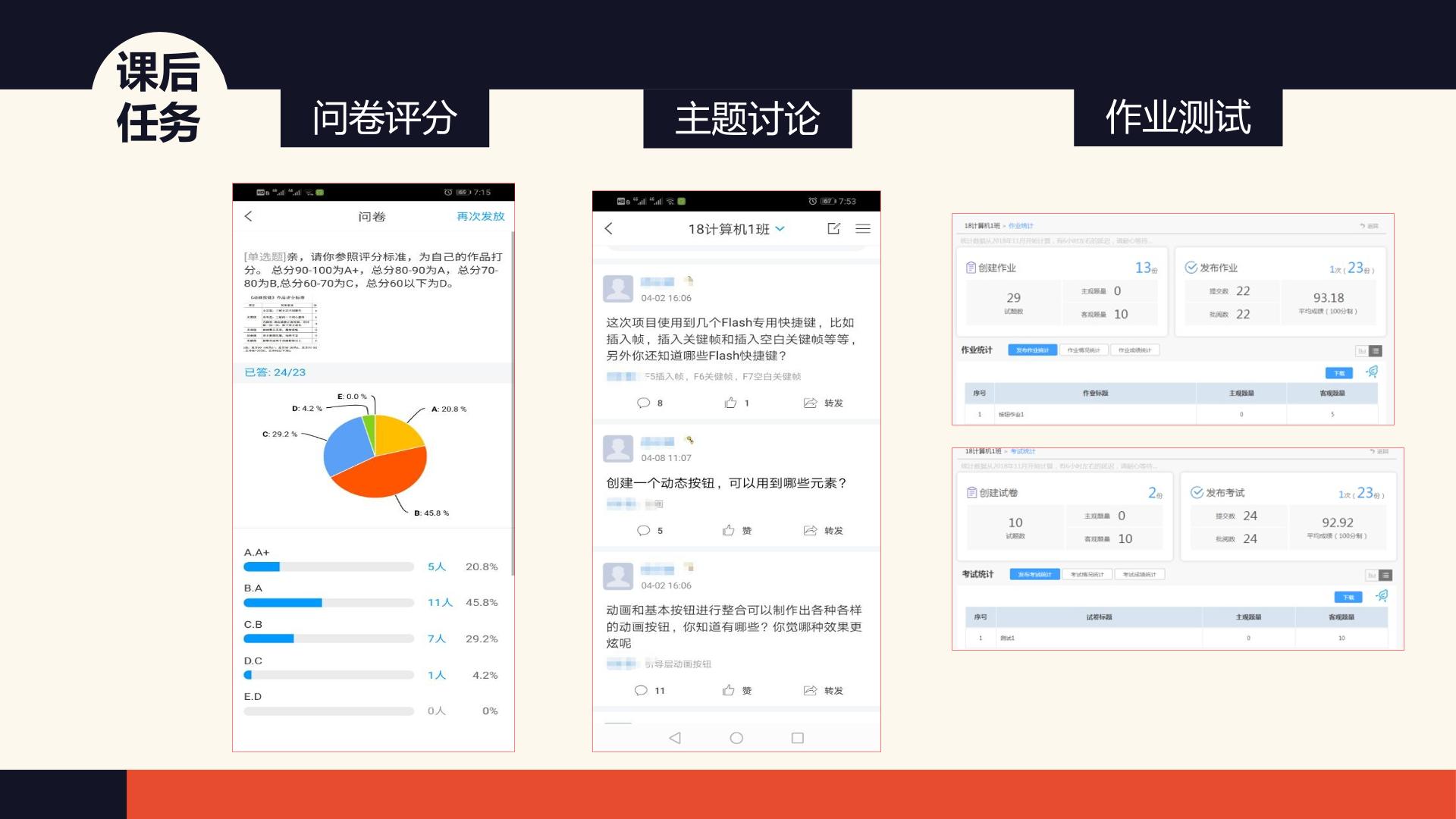Click the 考试统计 breadcrumb link
The width and height of the screenshot is (1456, 819).
[x=1022, y=451]
